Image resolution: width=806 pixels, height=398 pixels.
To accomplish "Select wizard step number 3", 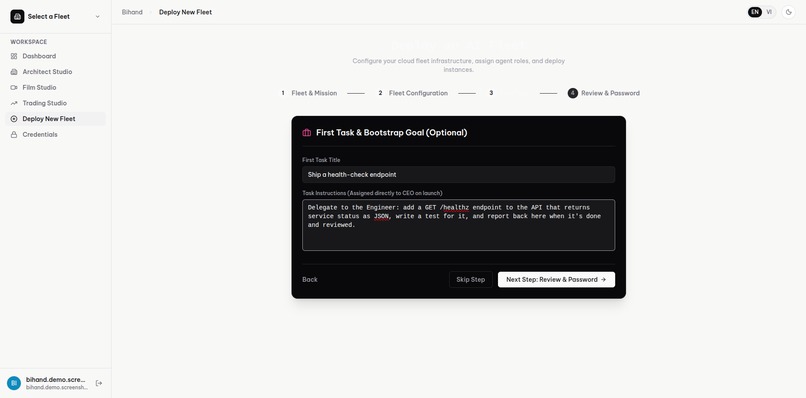I will (491, 93).
